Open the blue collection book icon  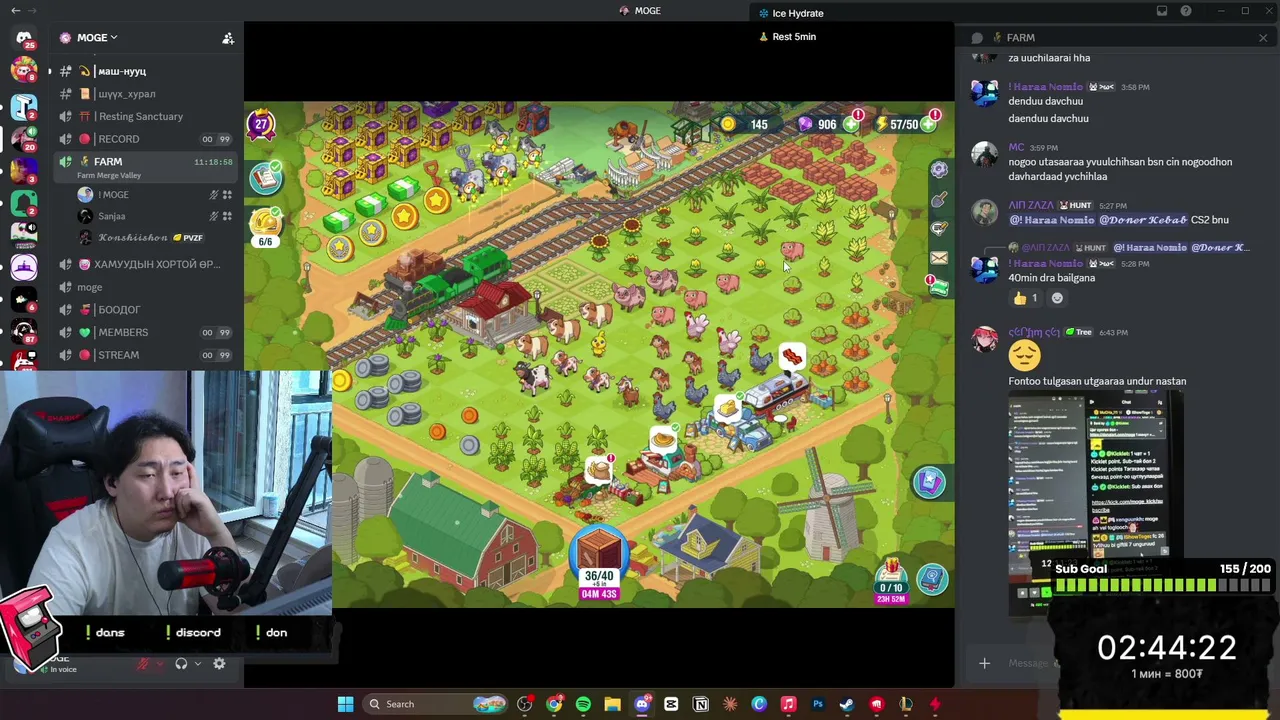[932, 578]
